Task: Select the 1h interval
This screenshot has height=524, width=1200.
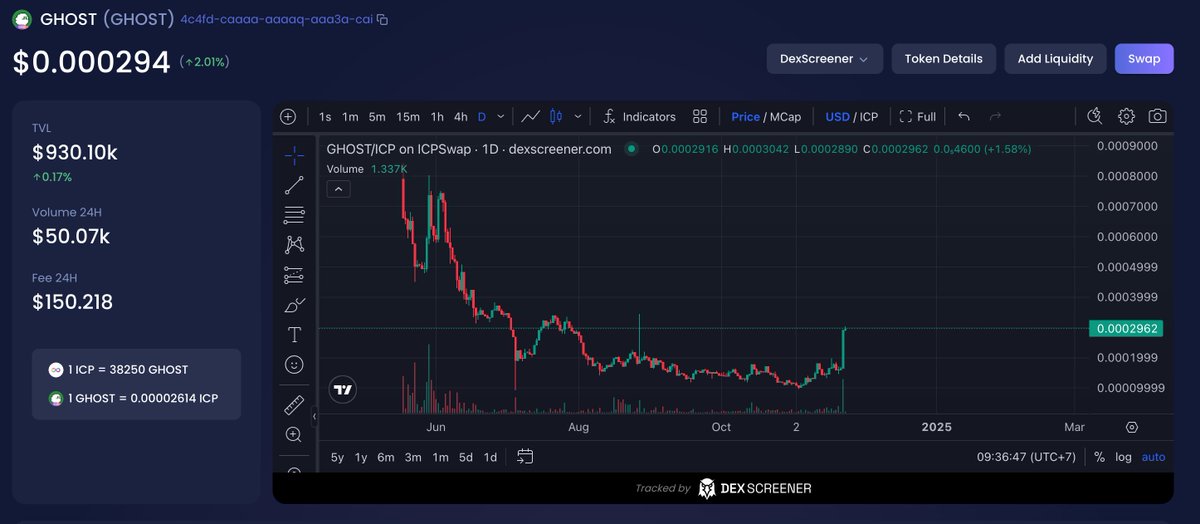Action: point(437,117)
